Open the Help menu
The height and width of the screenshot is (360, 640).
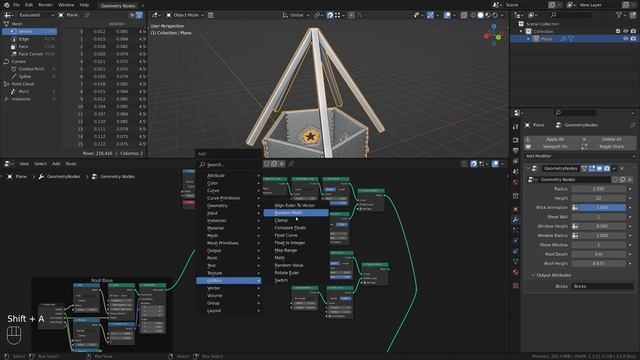84,5
